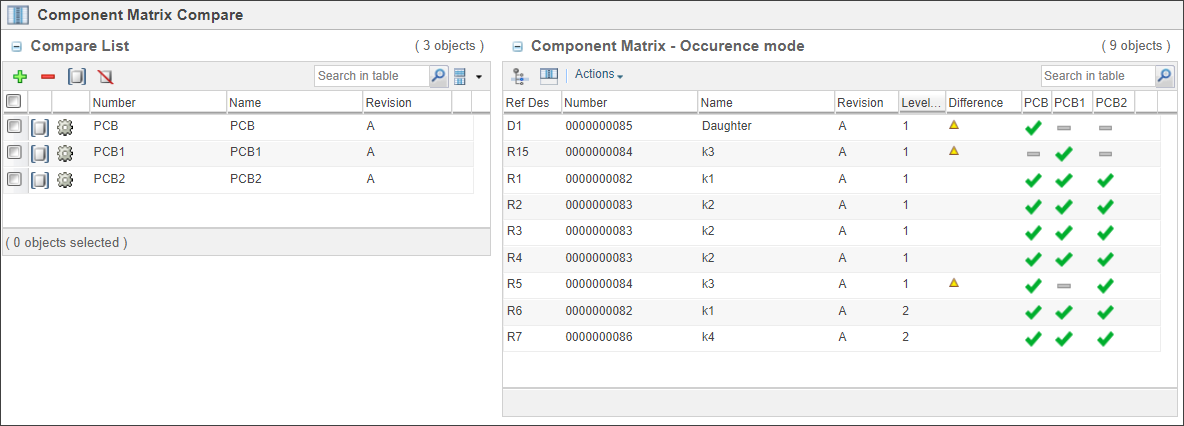Toggle the select-all checkbox in Compare List
The height and width of the screenshot is (426, 1184).
click(13, 100)
